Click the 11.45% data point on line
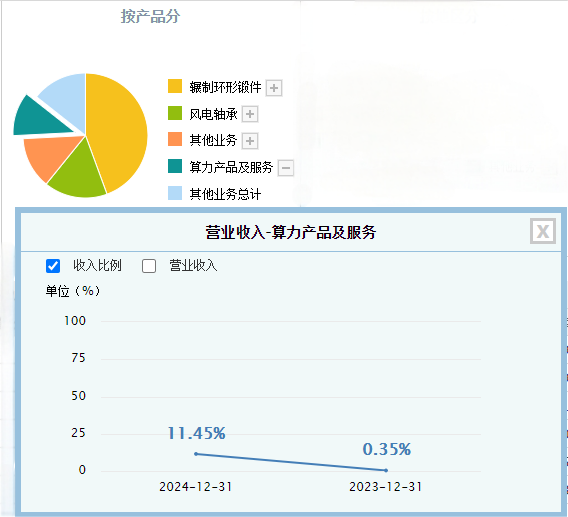Image resolution: width=568 pixels, height=517 pixels. [x=196, y=454]
